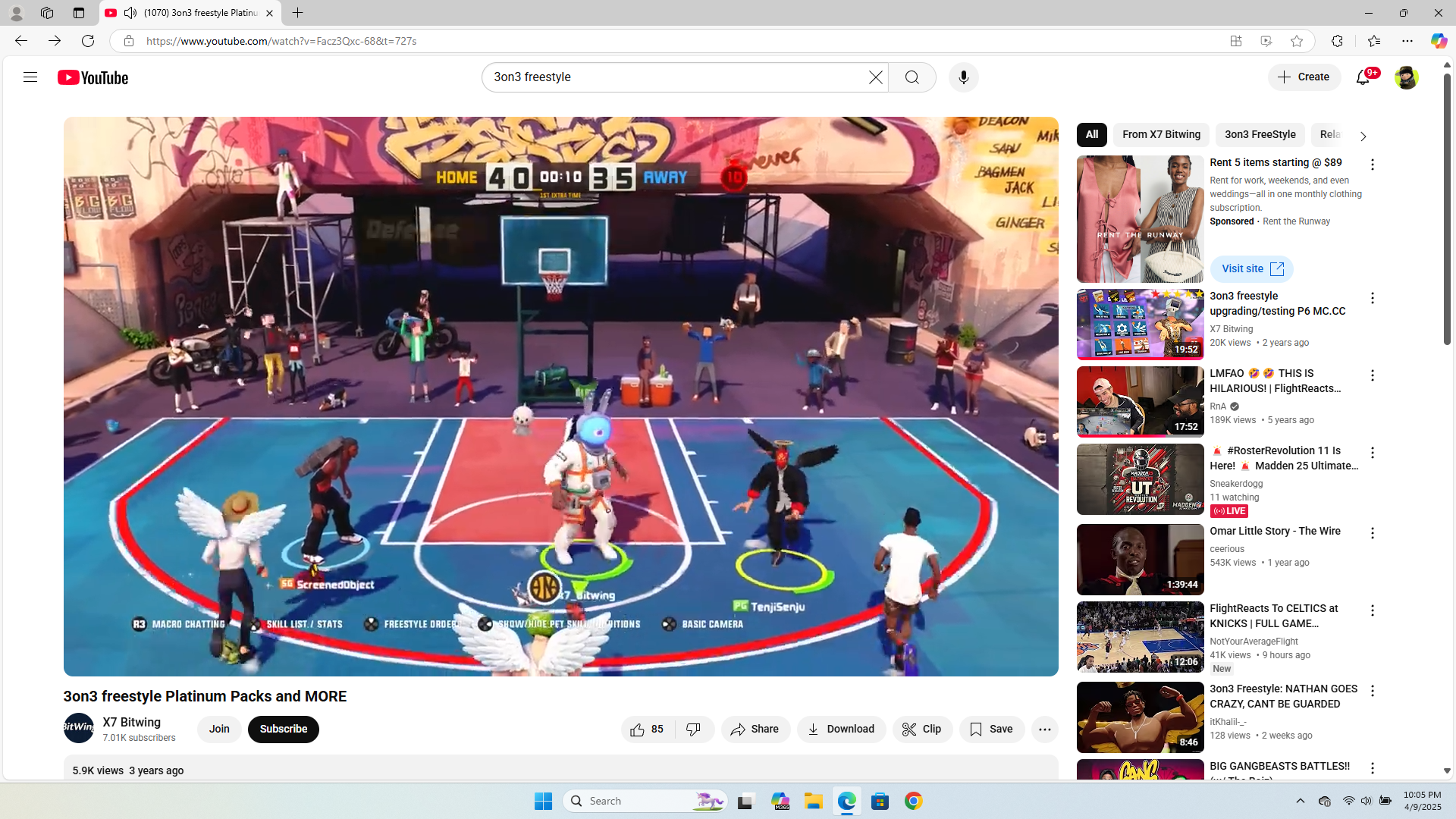Image resolution: width=1456 pixels, height=819 pixels.
Task: Select the All filter chip
Action: coord(1092,135)
